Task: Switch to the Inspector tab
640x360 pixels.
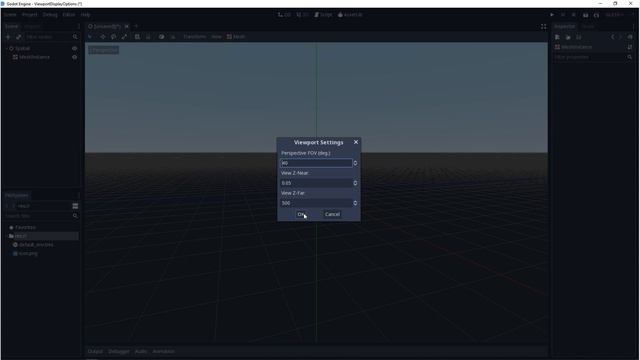Action: click(564, 26)
